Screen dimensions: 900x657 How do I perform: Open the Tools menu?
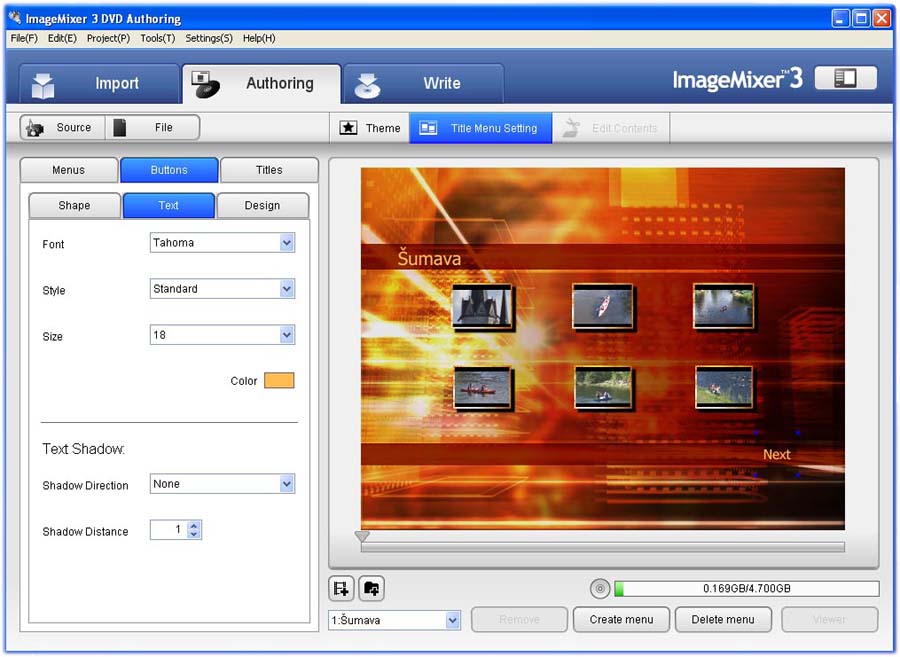coord(157,38)
